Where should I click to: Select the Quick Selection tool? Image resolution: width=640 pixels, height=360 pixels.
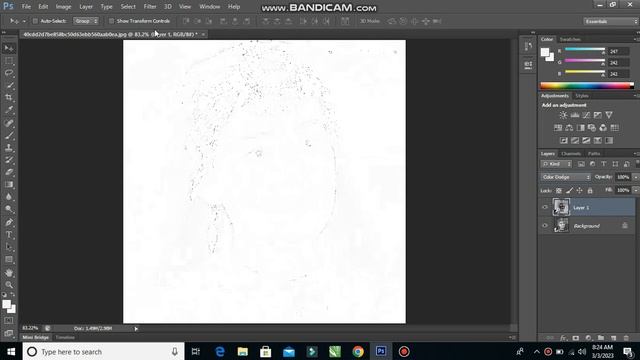tap(9, 85)
